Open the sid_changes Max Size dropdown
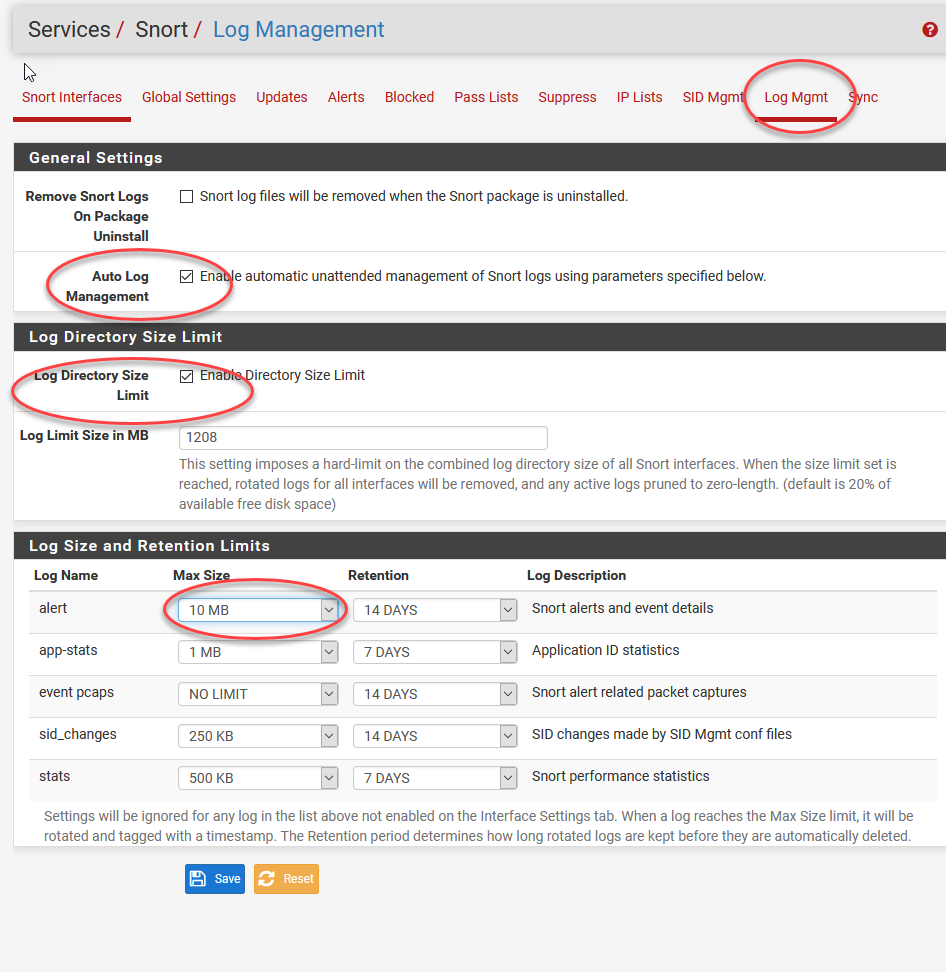 pyautogui.click(x=258, y=736)
